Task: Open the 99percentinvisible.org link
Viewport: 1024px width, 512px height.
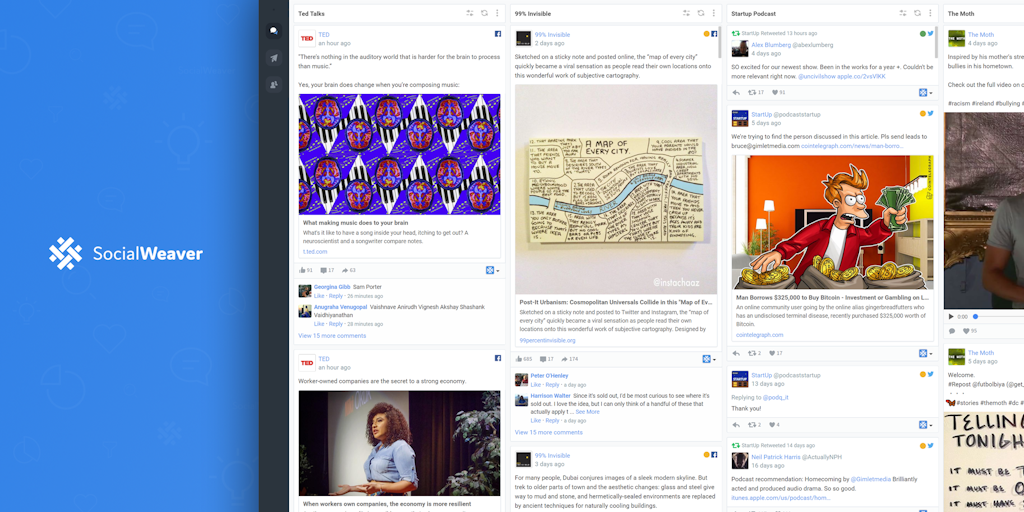Action: click(547, 340)
